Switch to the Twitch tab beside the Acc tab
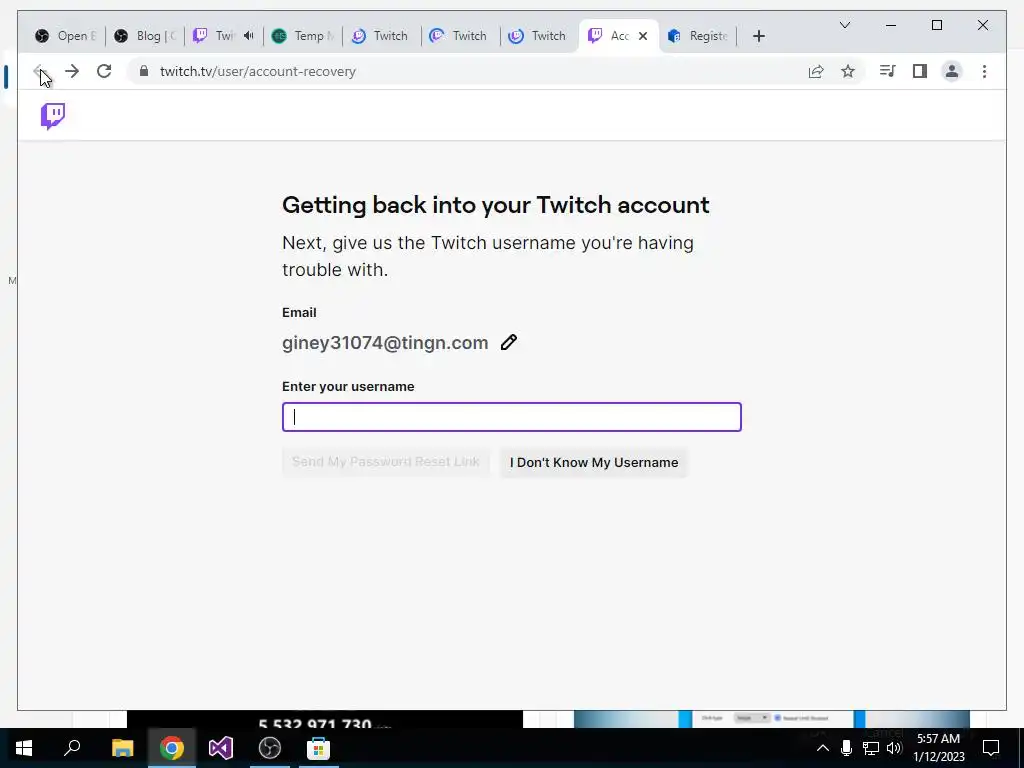 click(538, 36)
